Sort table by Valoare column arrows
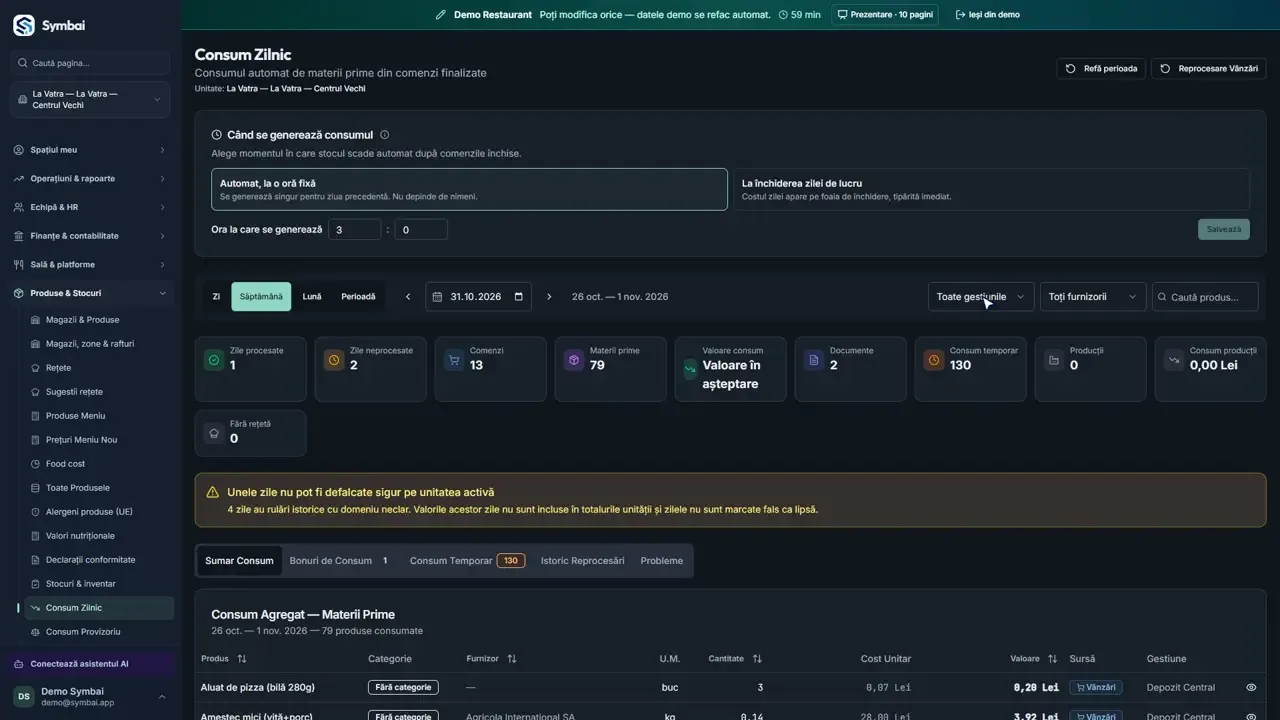Screen dimensions: 1280x720 click(1052, 659)
